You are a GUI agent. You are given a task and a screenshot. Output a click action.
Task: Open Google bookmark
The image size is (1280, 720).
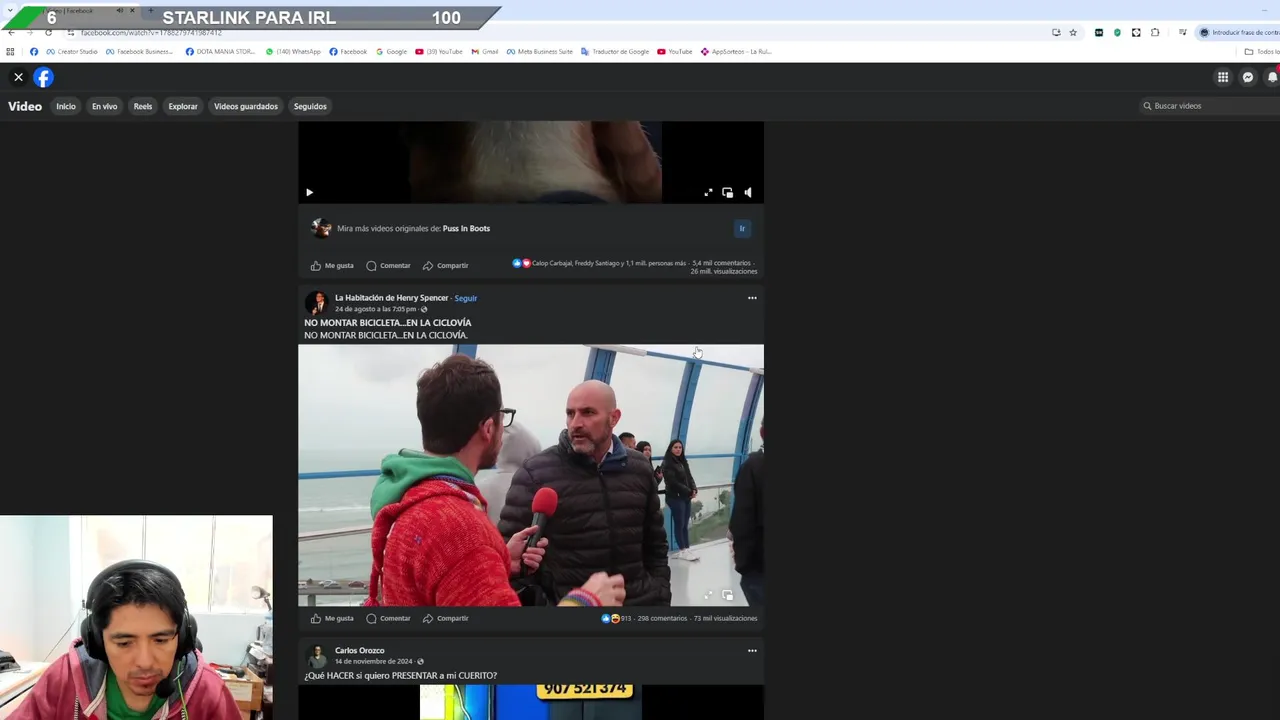click(391, 52)
